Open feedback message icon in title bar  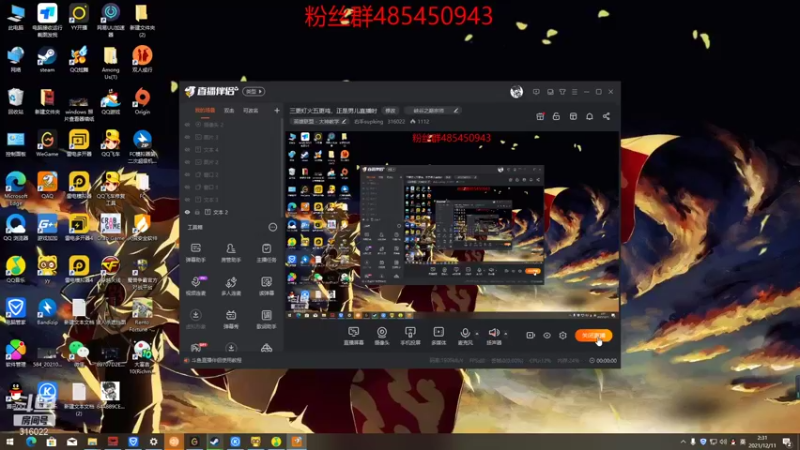[536, 92]
